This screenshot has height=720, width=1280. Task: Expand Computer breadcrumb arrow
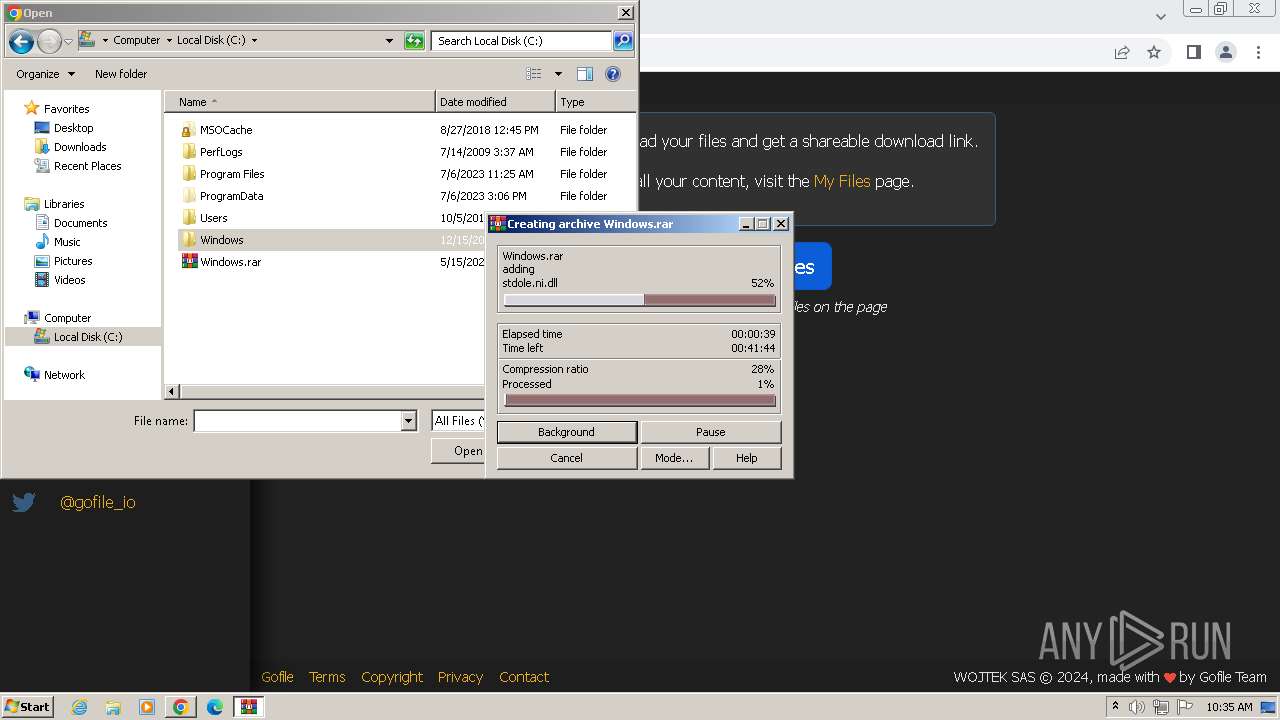[x=168, y=41]
